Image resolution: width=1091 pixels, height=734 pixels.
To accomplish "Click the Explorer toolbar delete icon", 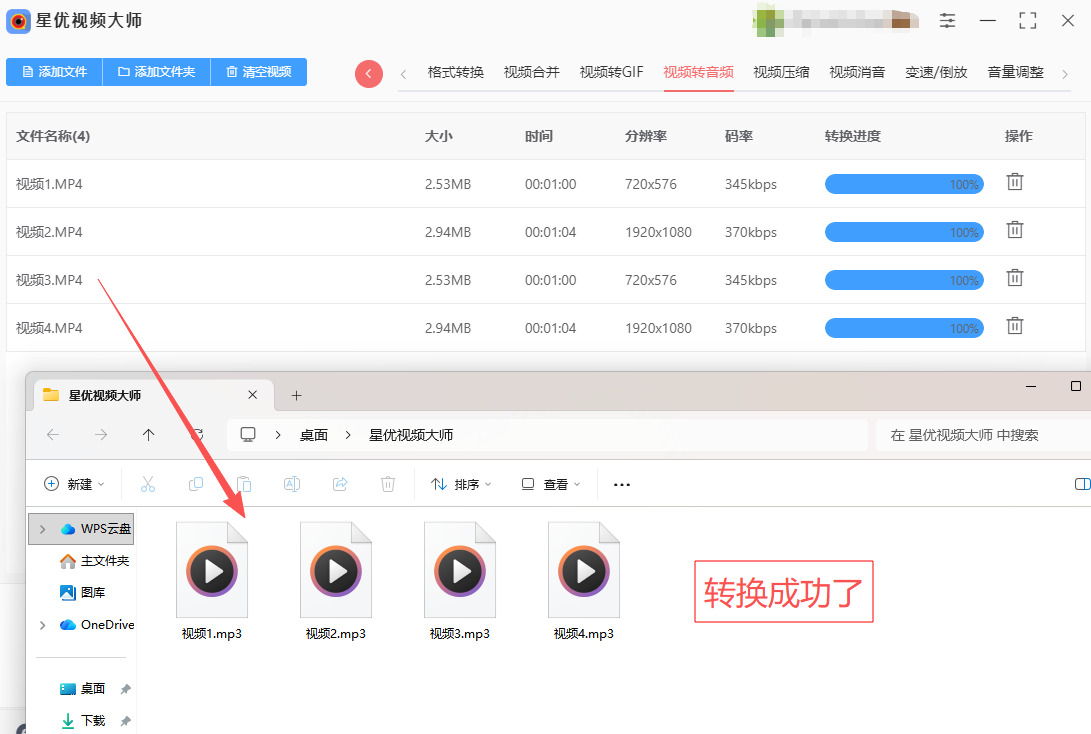I will coord(388,484).
